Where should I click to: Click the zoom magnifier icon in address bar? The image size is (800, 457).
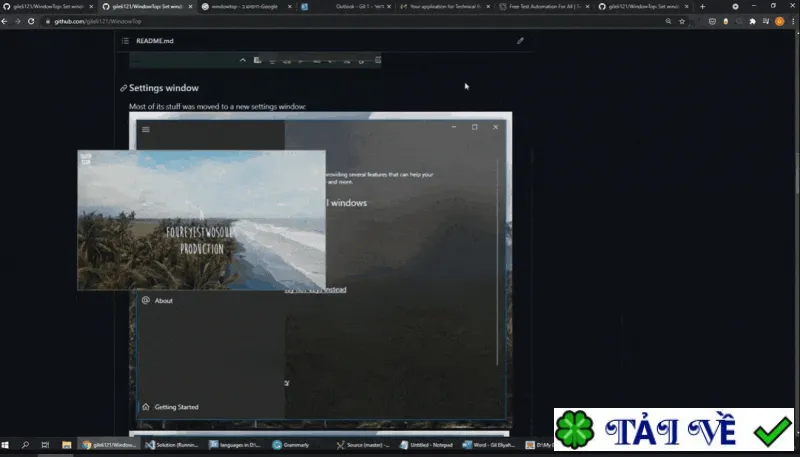(x=668, y=21)
